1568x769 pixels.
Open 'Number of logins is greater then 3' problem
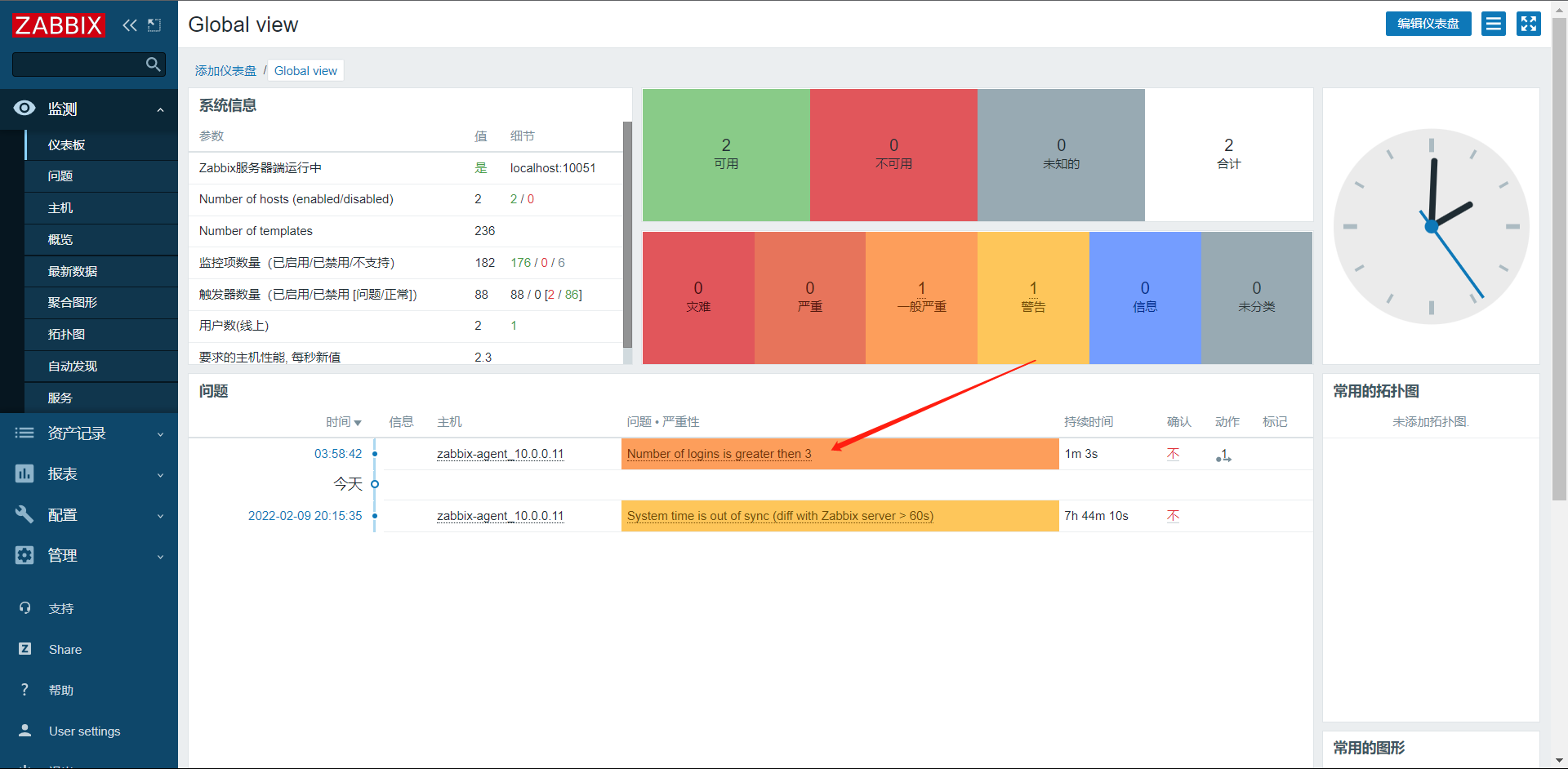pos(719,454)
